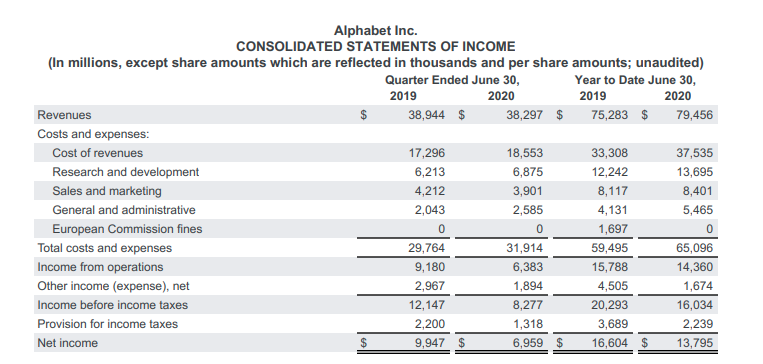The height and width of the screenshot is (364, 763).
Task: Select General and administrative row label
Action: coord(124,210)
